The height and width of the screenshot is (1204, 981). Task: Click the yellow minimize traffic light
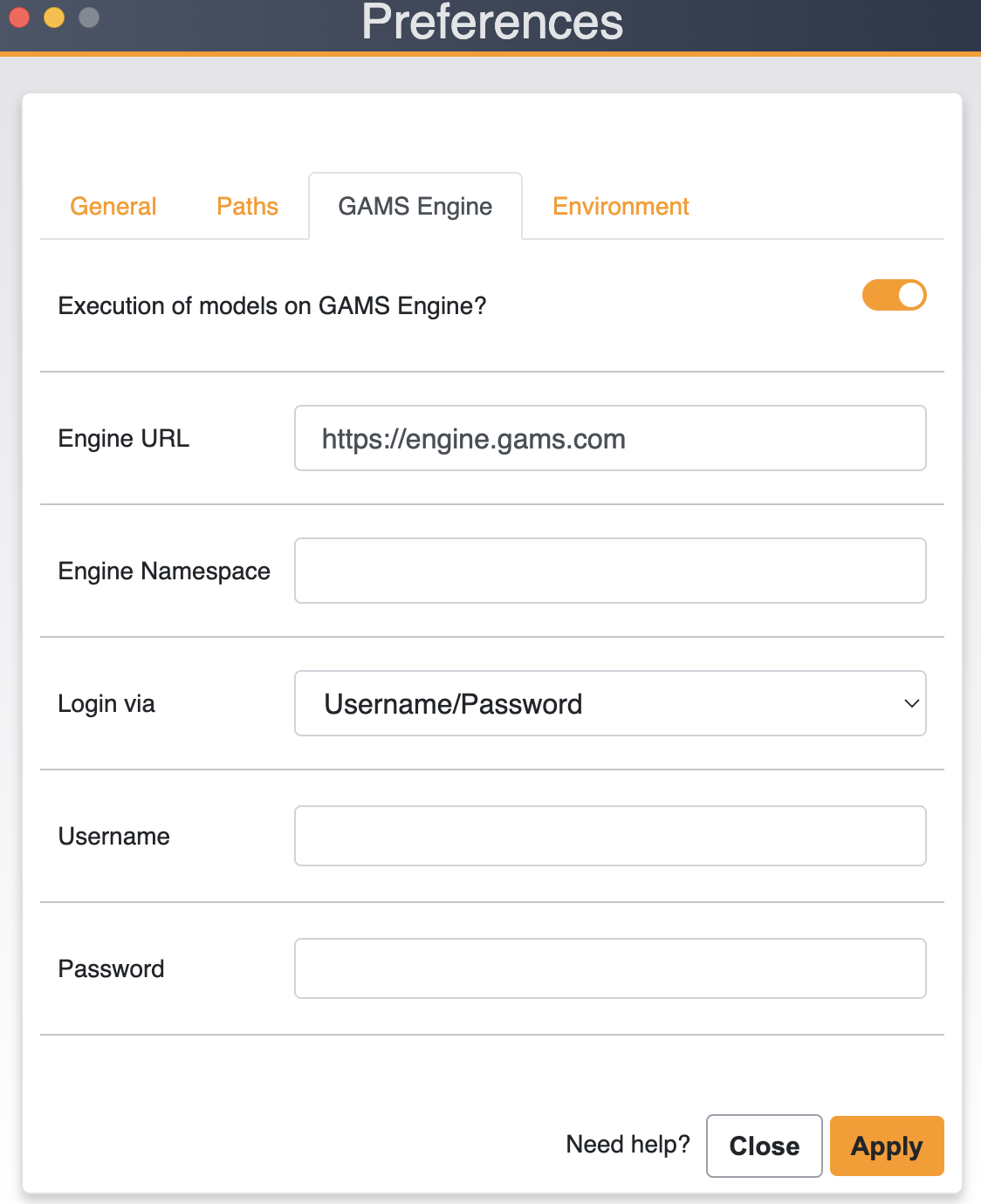[x=52, y=17]
